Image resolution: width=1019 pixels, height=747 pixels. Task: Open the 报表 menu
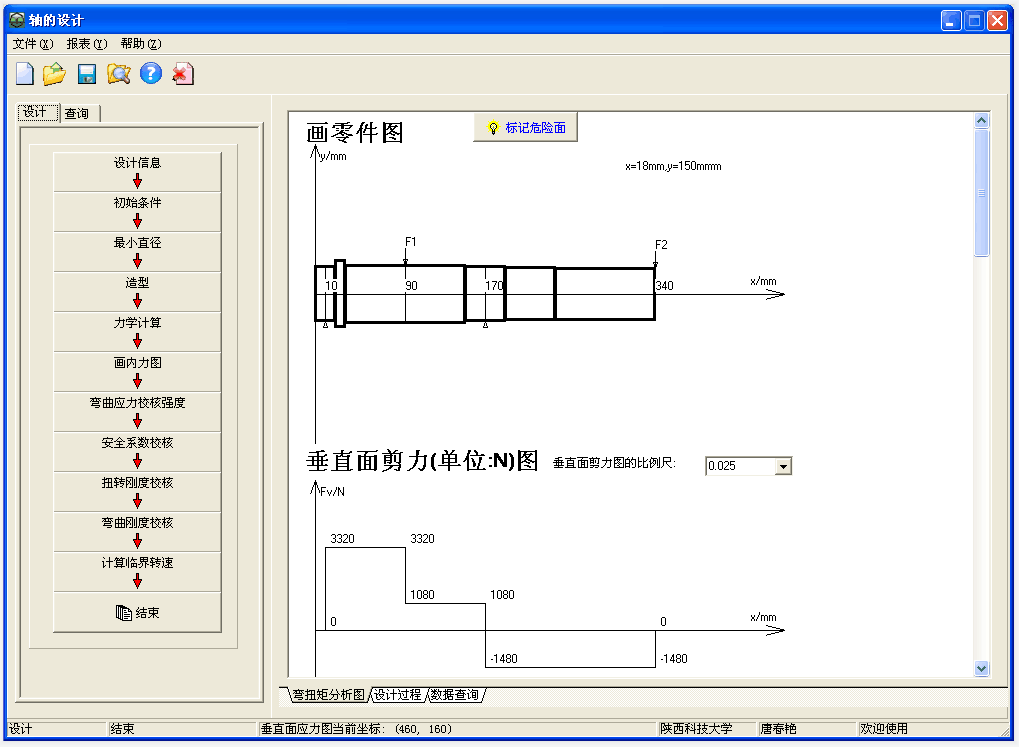tap(86, 44)
